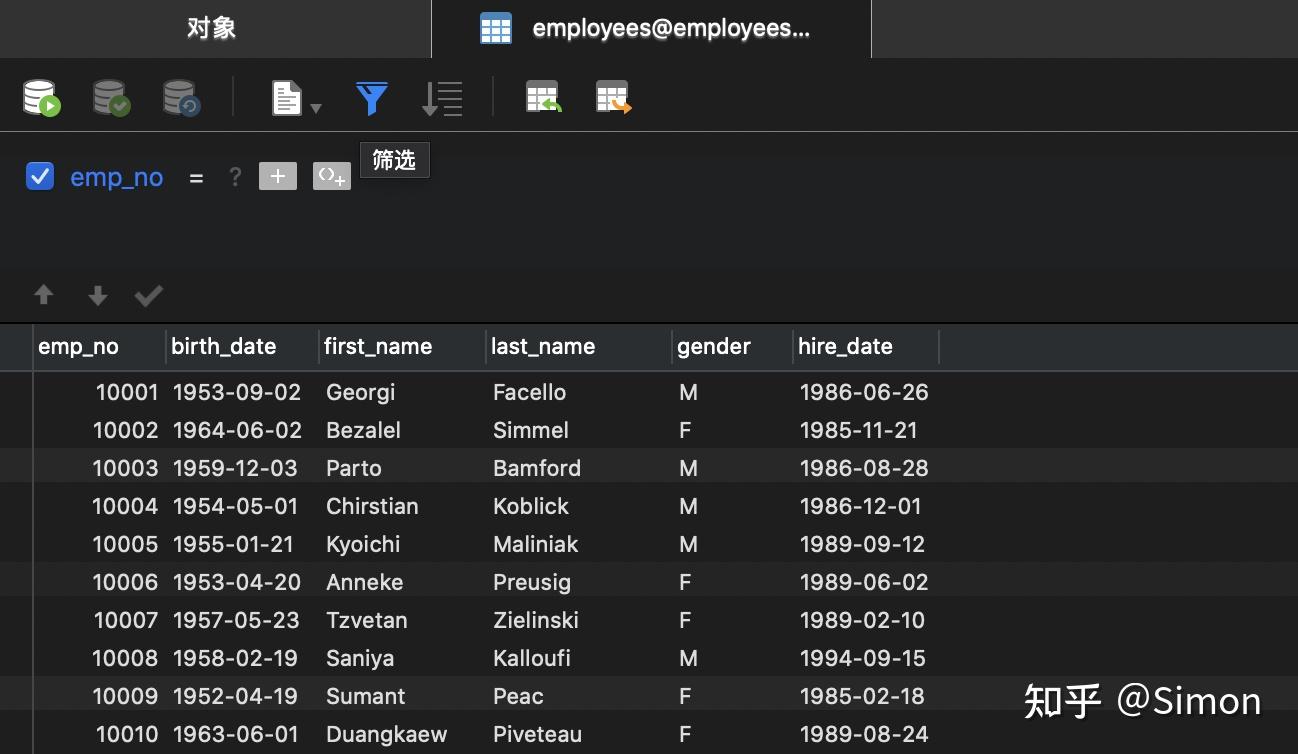This screenshot has height=754, width=1298.
Task: Set the filter value question mark
Action: pos(235,177)
